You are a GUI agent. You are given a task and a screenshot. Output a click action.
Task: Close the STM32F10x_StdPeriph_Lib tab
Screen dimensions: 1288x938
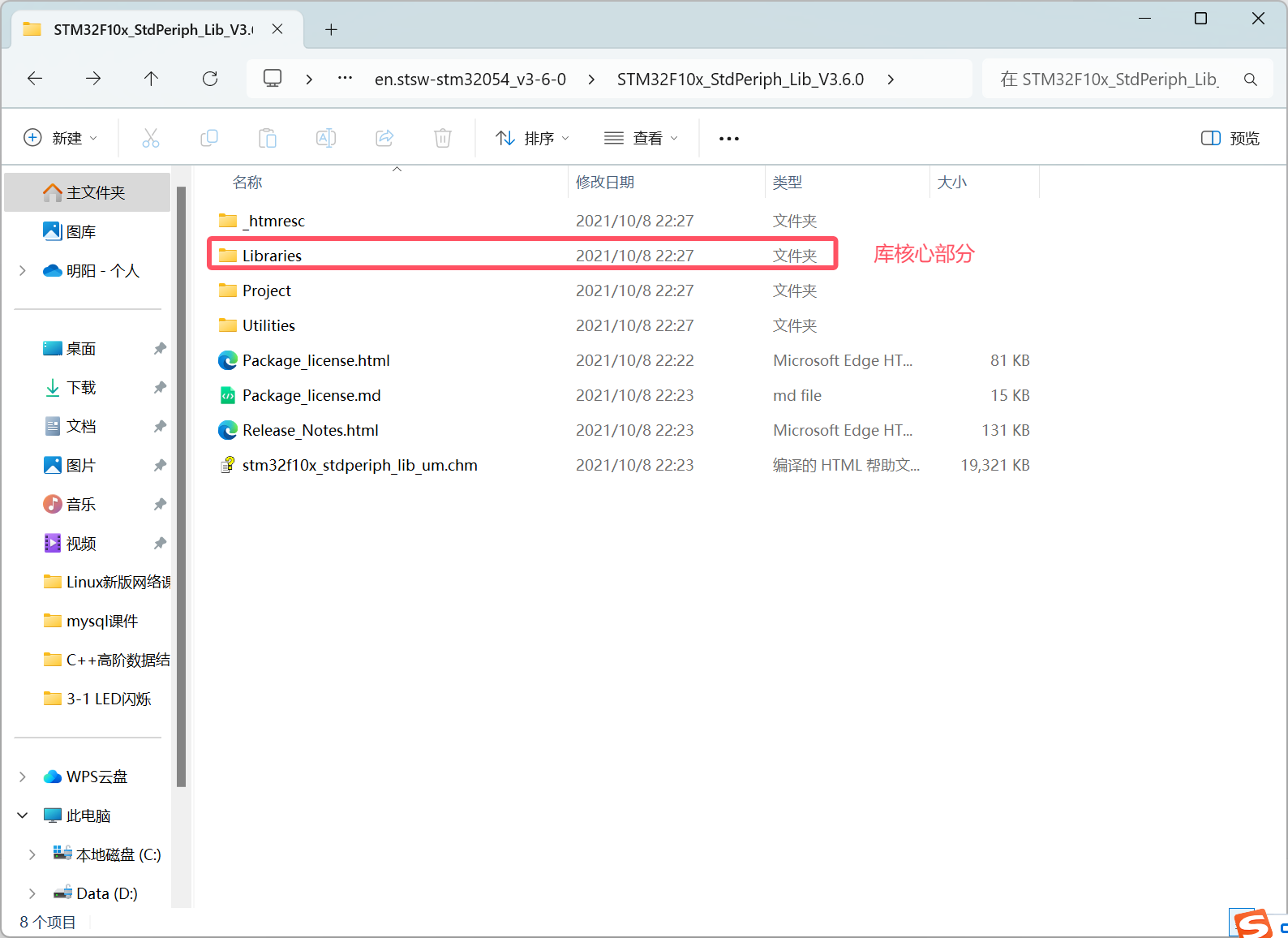[277, 29]
